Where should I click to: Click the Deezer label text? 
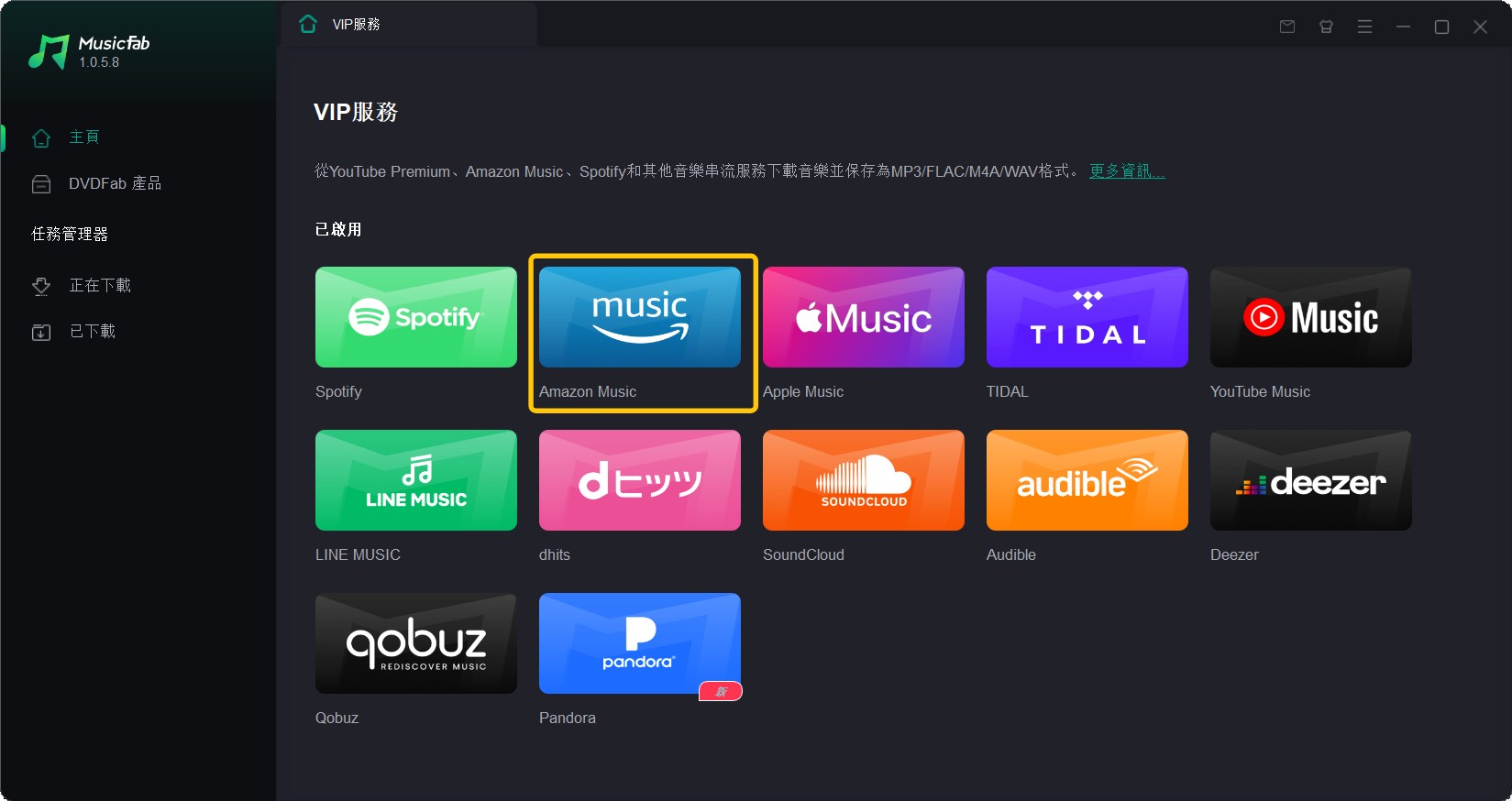coord(1234,554)
